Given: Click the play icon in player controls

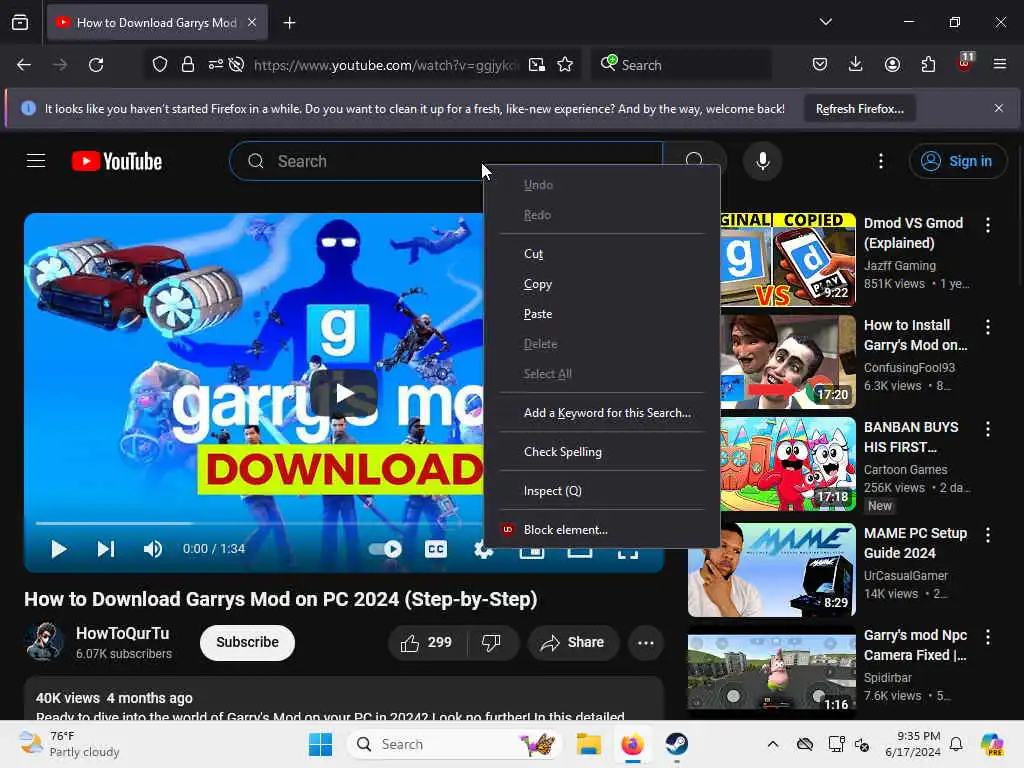Looking at the screenshot, I should (x=59, y=549).
